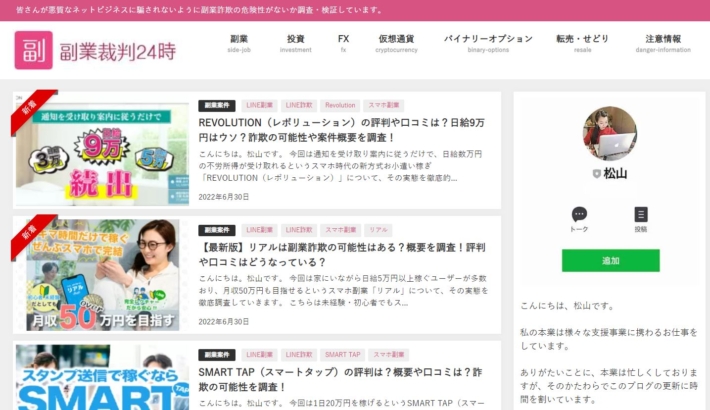Click the トーク chat bubble icon

579,214
